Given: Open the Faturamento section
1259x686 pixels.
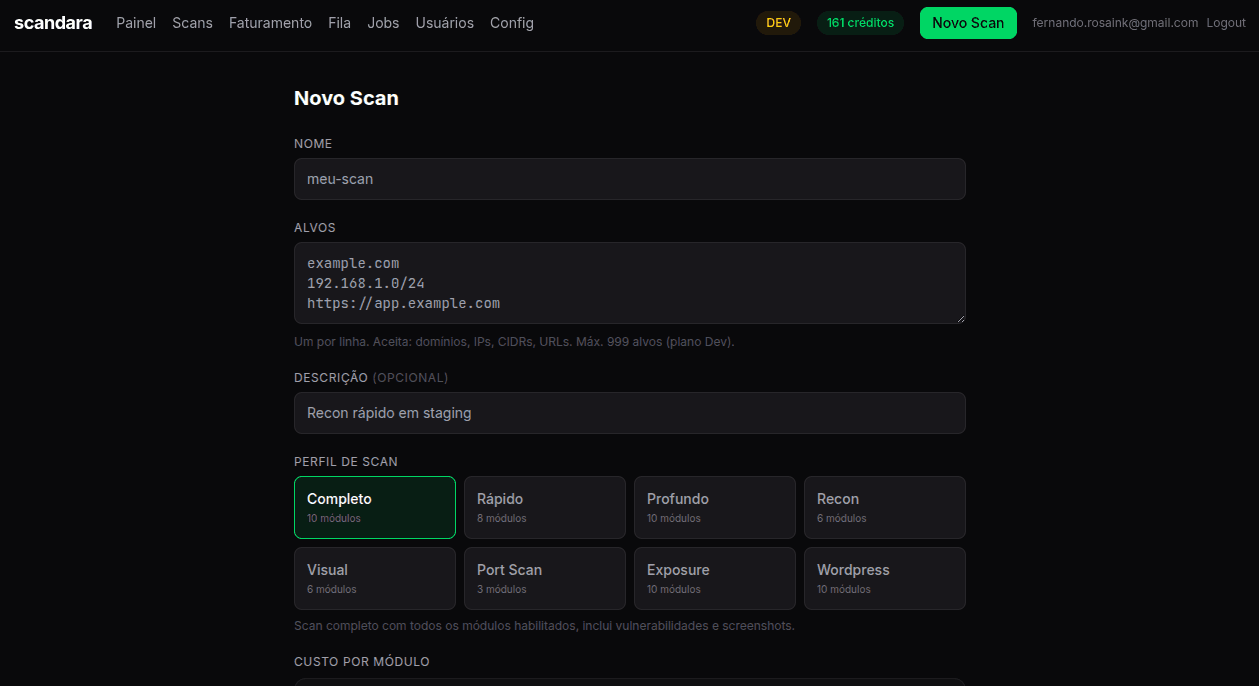Looking at the screenshot, I should 270,23.
